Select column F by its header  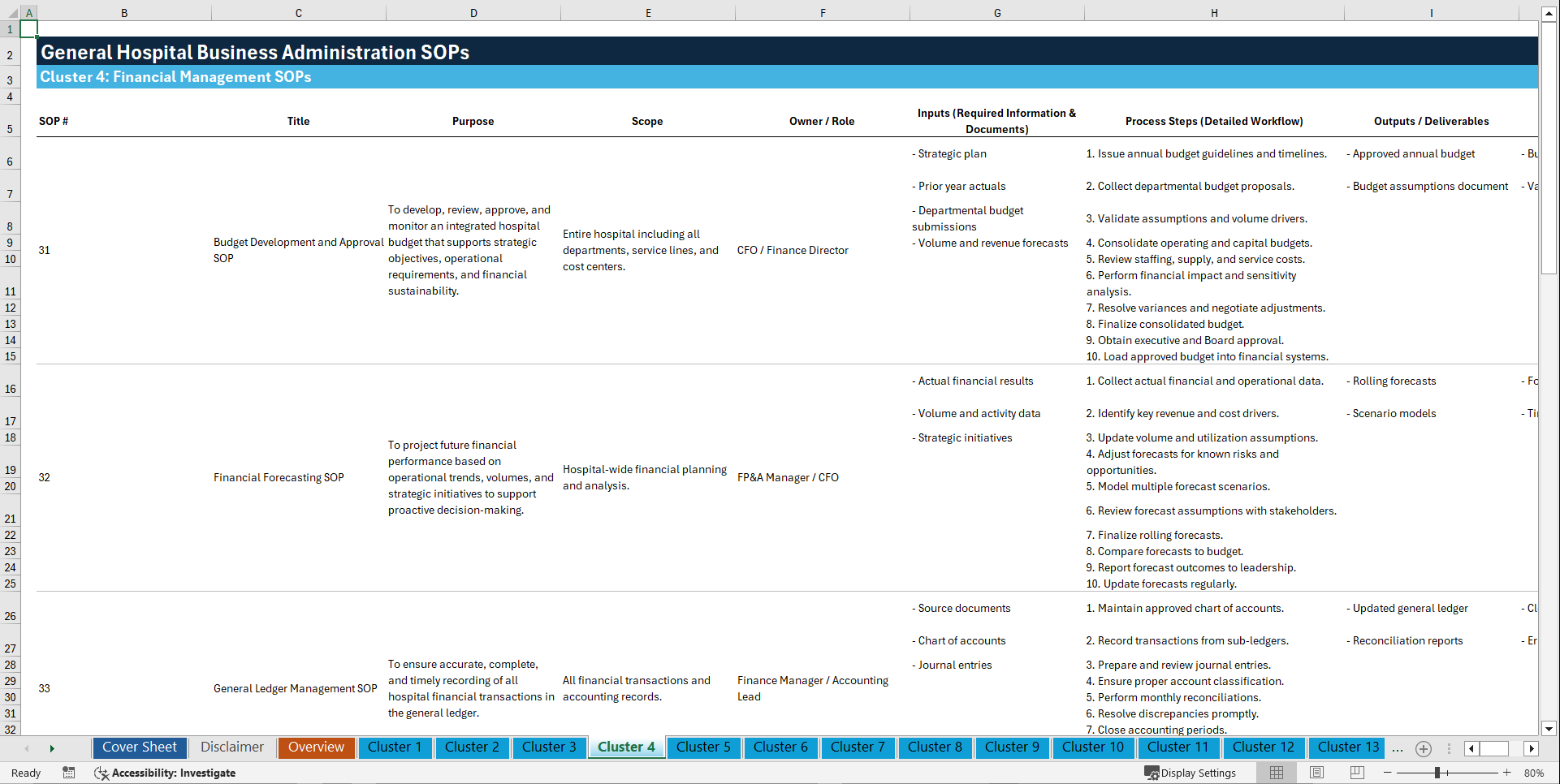(823, 13)
